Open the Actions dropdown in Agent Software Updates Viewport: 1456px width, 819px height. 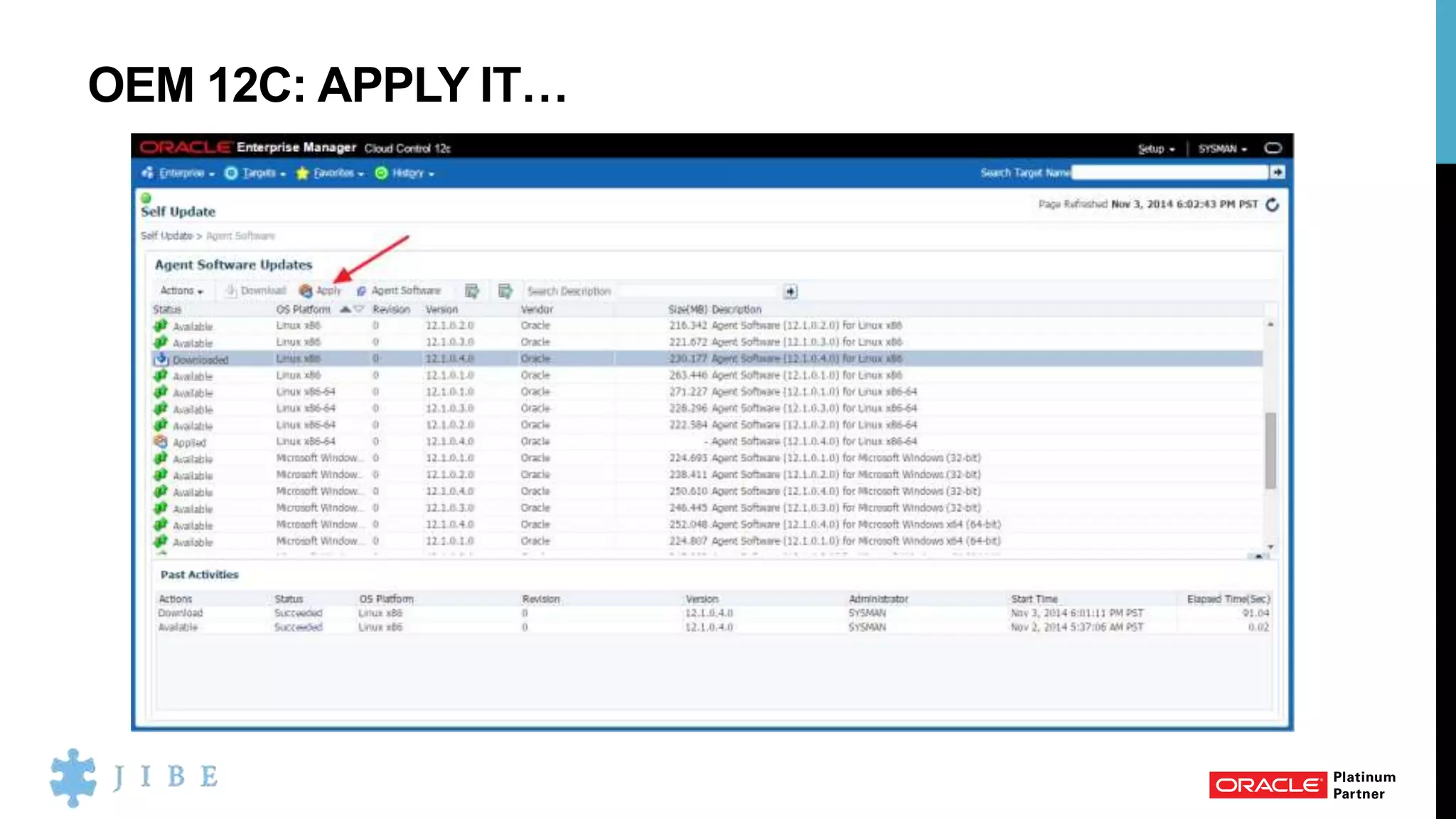point(181,291)
